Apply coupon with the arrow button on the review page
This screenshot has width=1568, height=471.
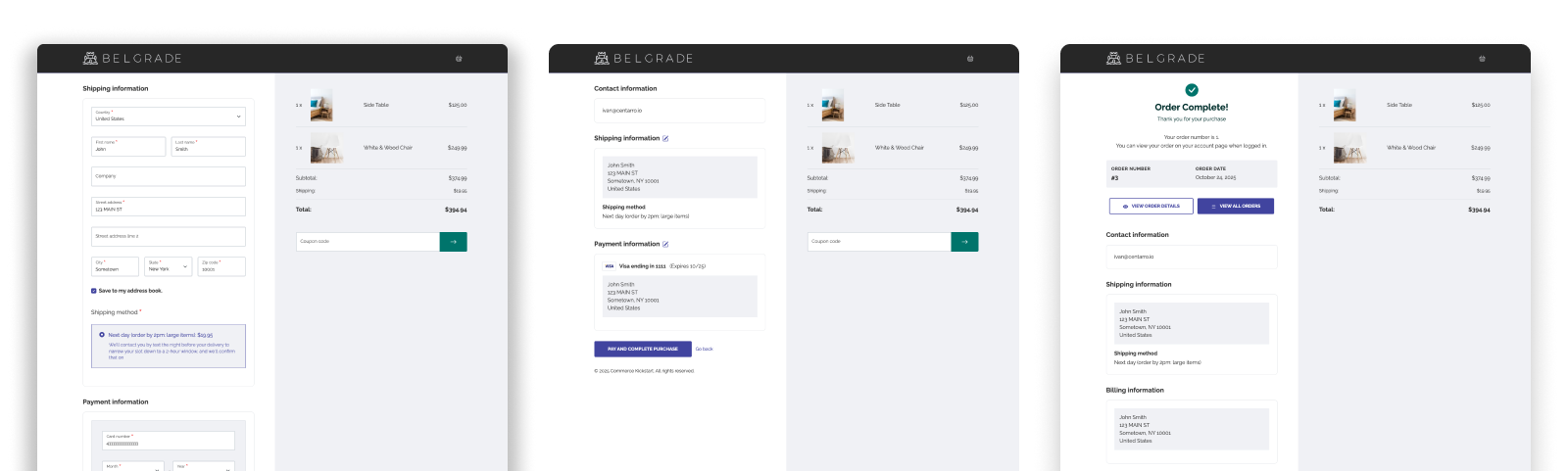964,242
